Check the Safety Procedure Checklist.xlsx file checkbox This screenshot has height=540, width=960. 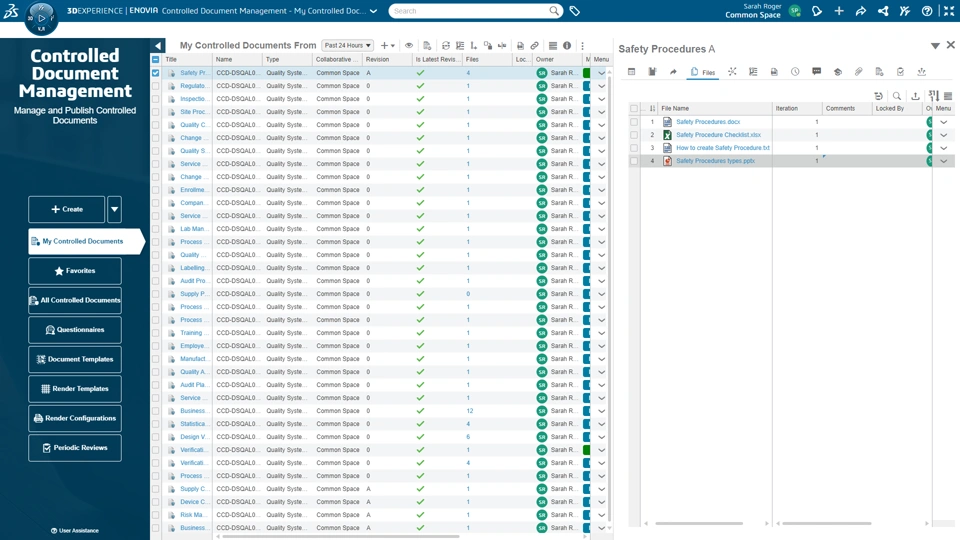pos(634,135)
